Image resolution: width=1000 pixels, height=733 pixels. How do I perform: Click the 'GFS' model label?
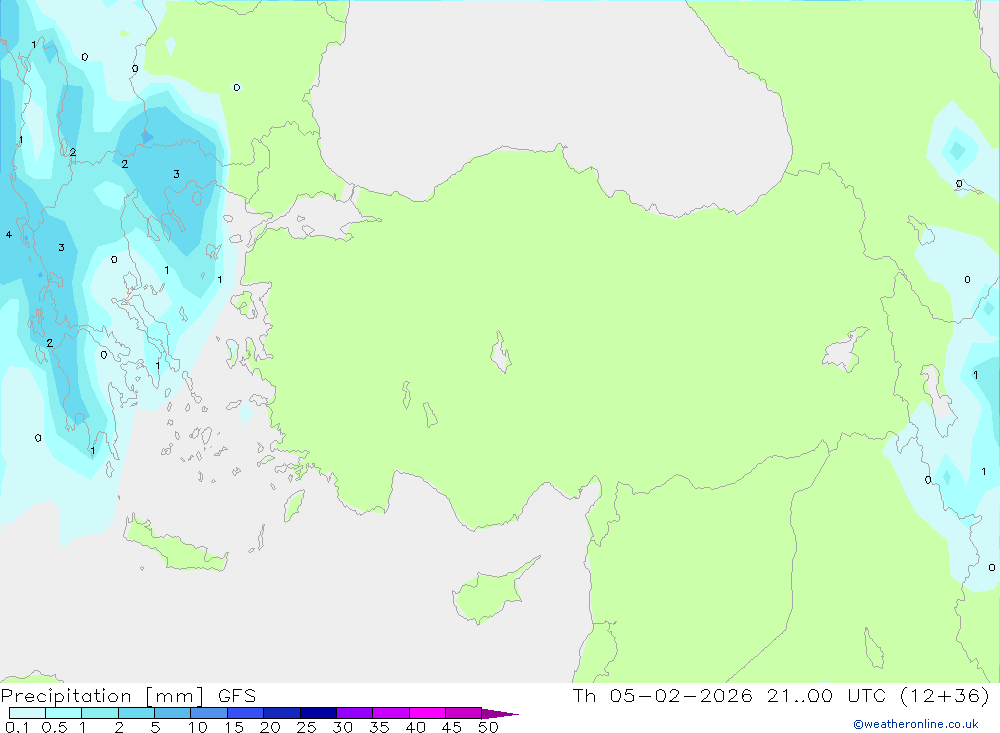pyautogui.click(x=237, y=696)
